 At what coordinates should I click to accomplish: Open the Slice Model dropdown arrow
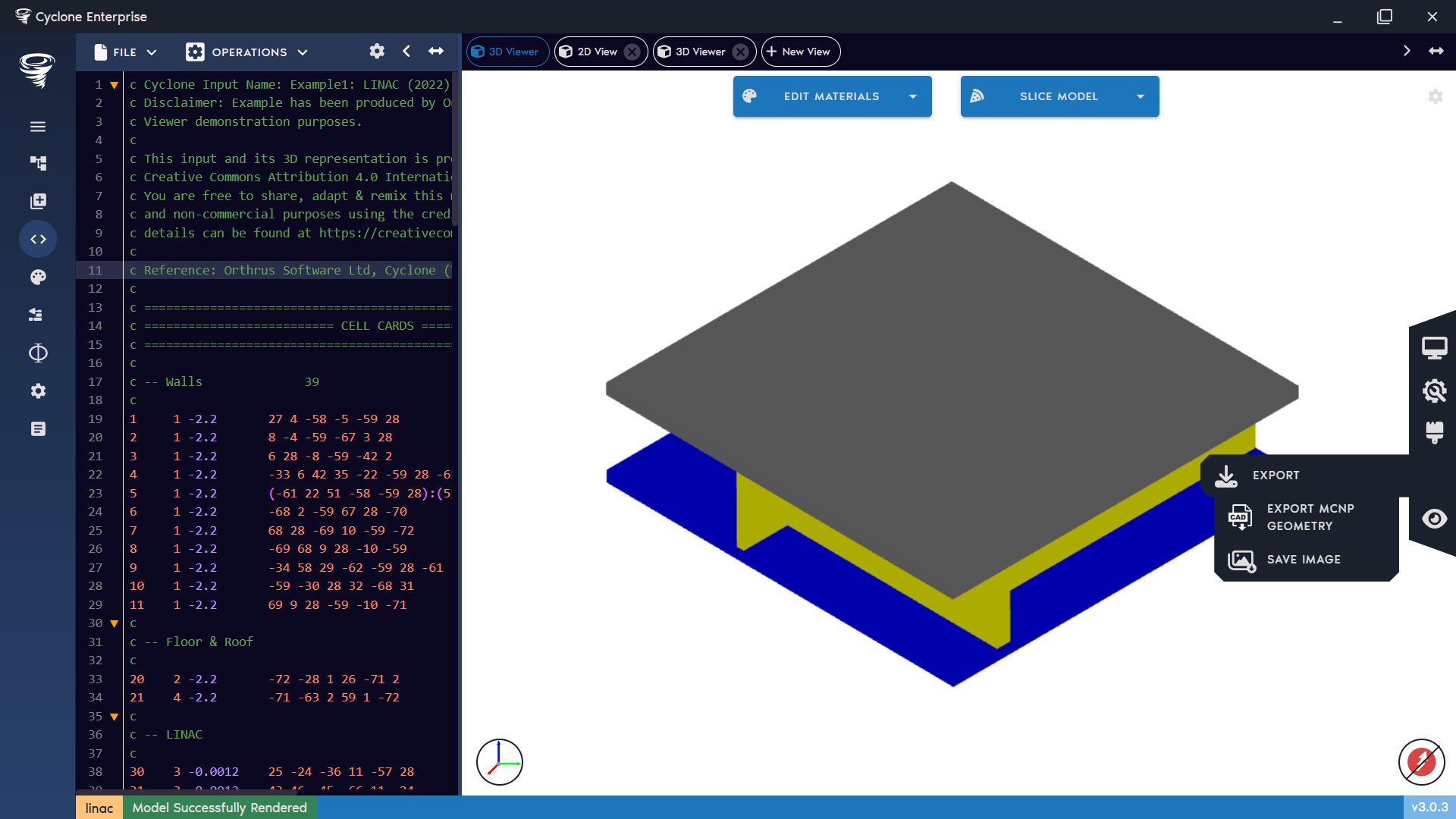(1141, 96)
